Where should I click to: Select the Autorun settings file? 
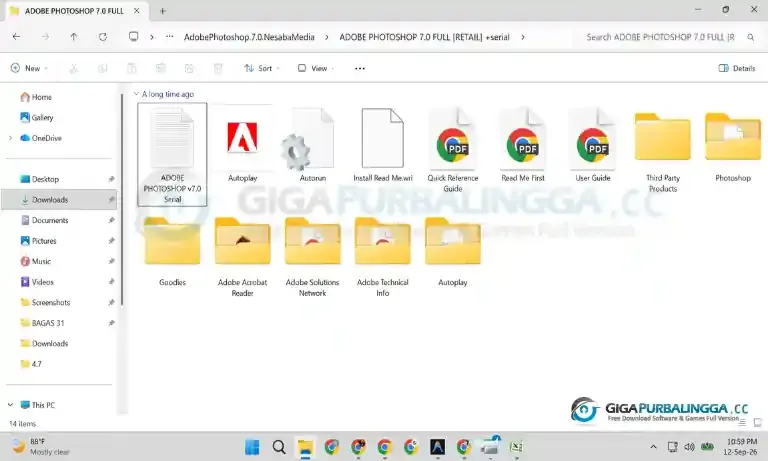coord(312,145)
